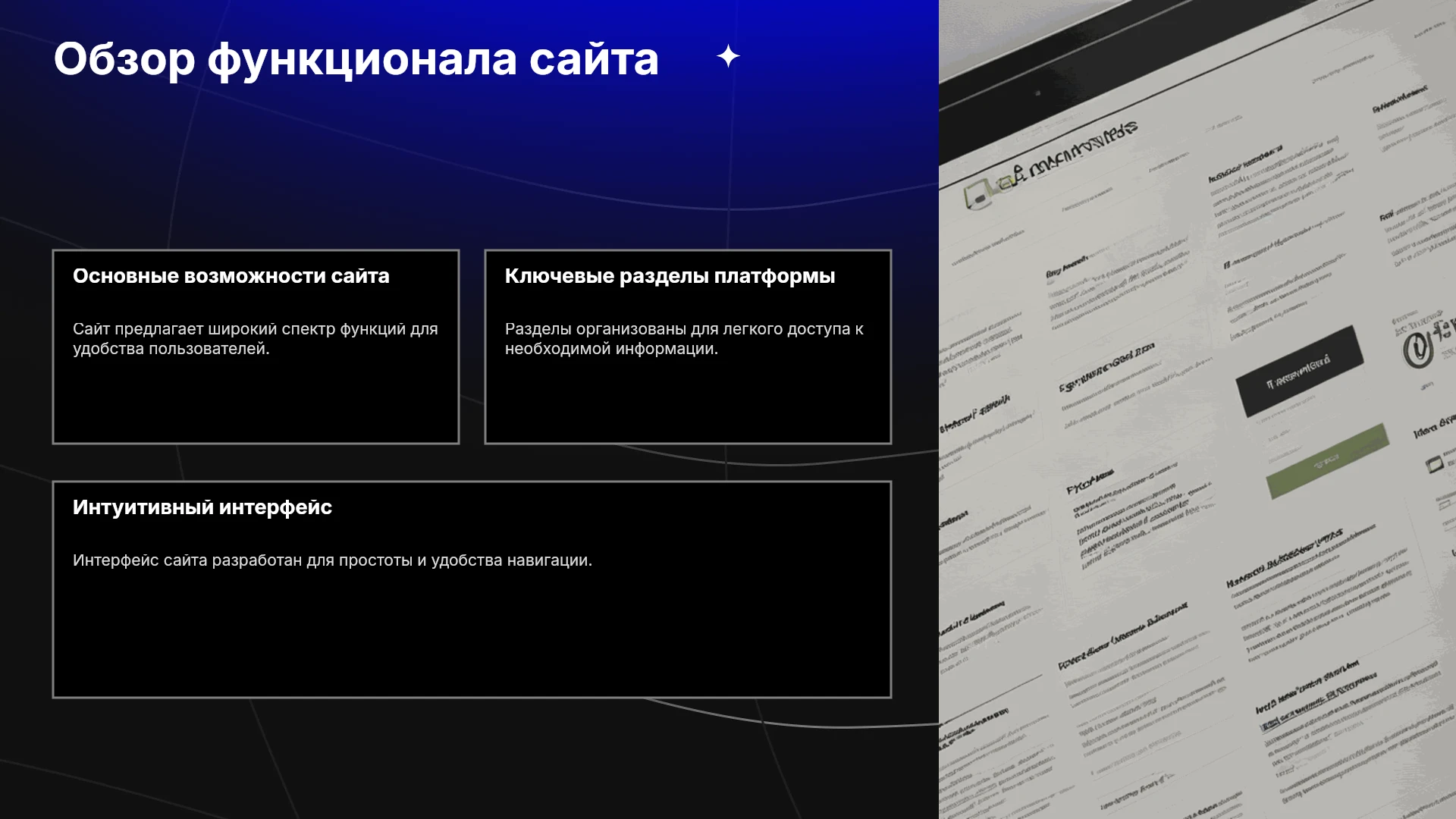
Task: Click the four-pointed sparkle star icon
Action: point(728,56)
